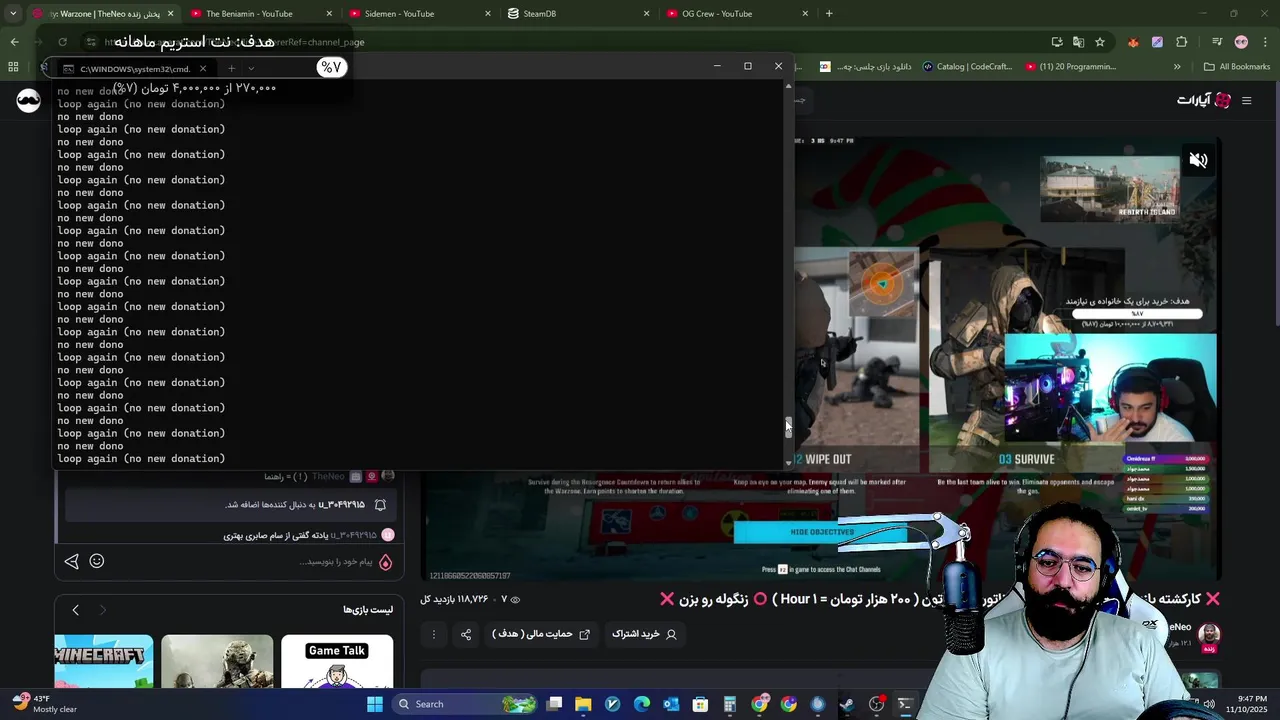Viewport: 1280px width, 720px height.
Task: Click the TheNeo channel avatar
Action: coord(1210,635)
